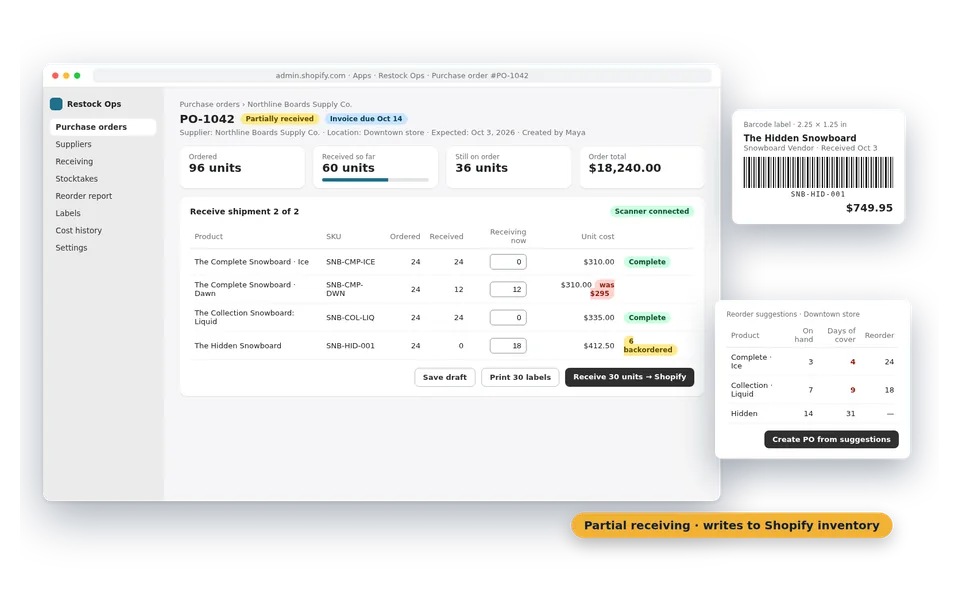Screen dimensions: 960x600
Task: Click the Unit cost column header
Action: (x=598, y=236)
